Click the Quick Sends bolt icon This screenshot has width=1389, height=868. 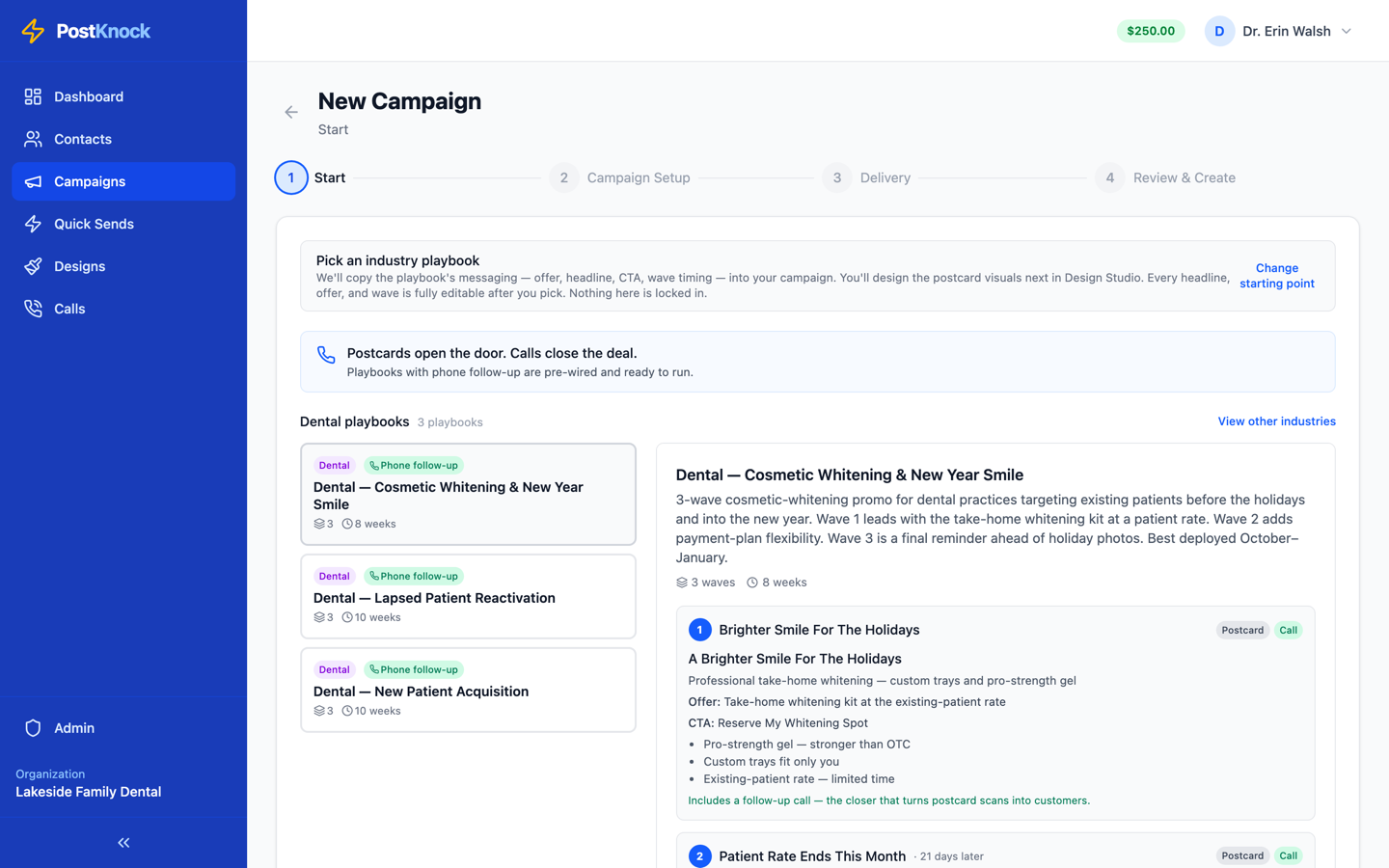pyautogui.click(x=33, y=224)
